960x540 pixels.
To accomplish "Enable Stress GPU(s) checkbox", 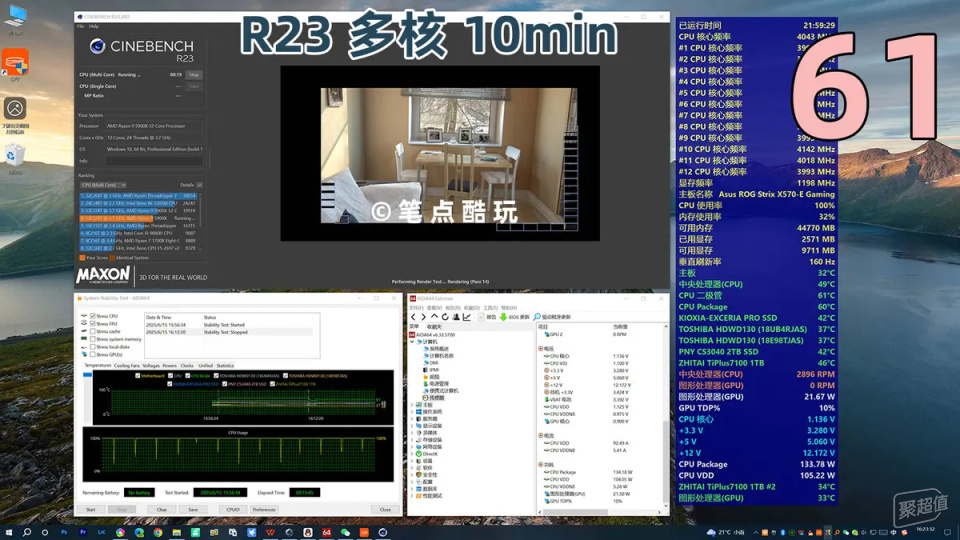I will click(x=92, y=354).
